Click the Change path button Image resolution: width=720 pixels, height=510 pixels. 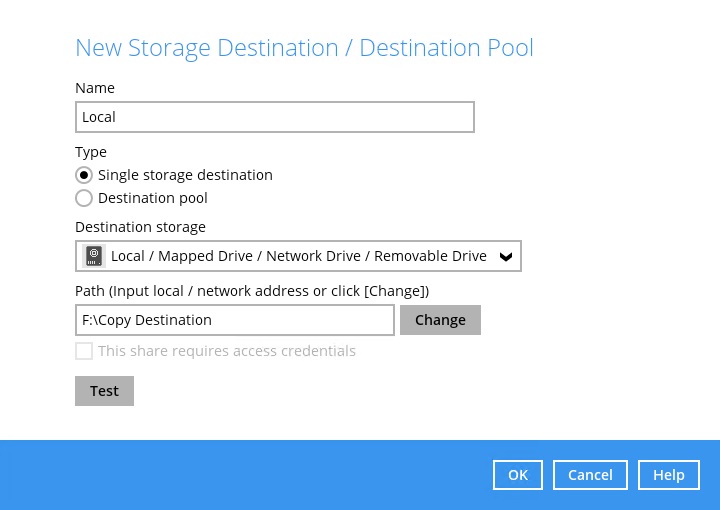pos(440,320)
